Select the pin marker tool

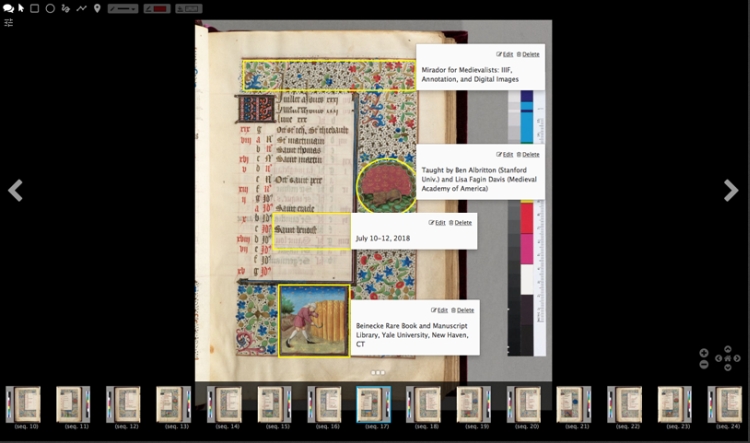[97, 8]
